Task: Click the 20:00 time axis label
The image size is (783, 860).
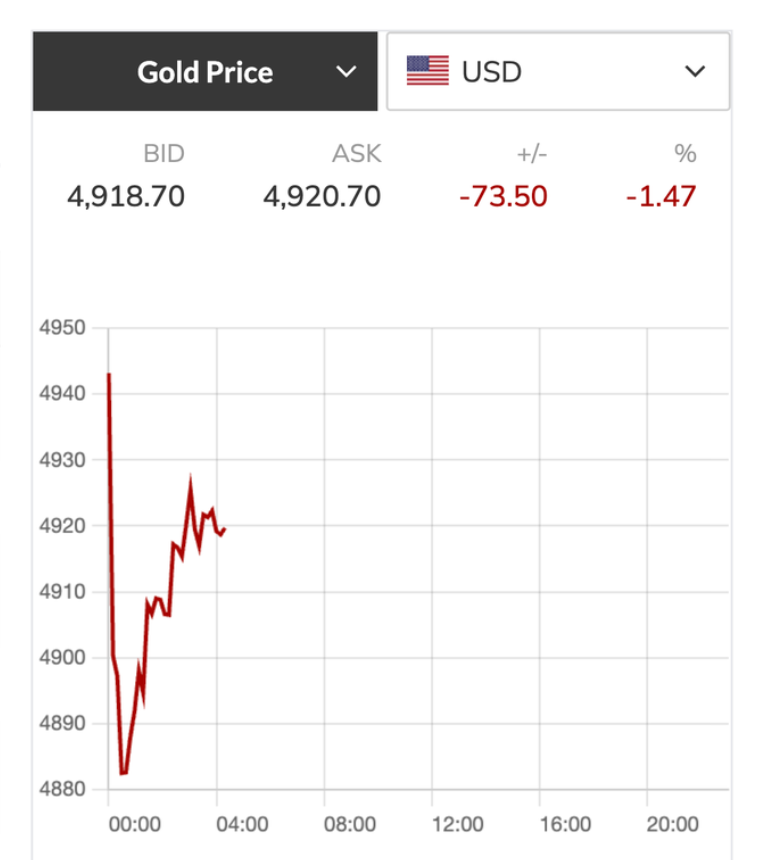Action: [x=673, y=825]
